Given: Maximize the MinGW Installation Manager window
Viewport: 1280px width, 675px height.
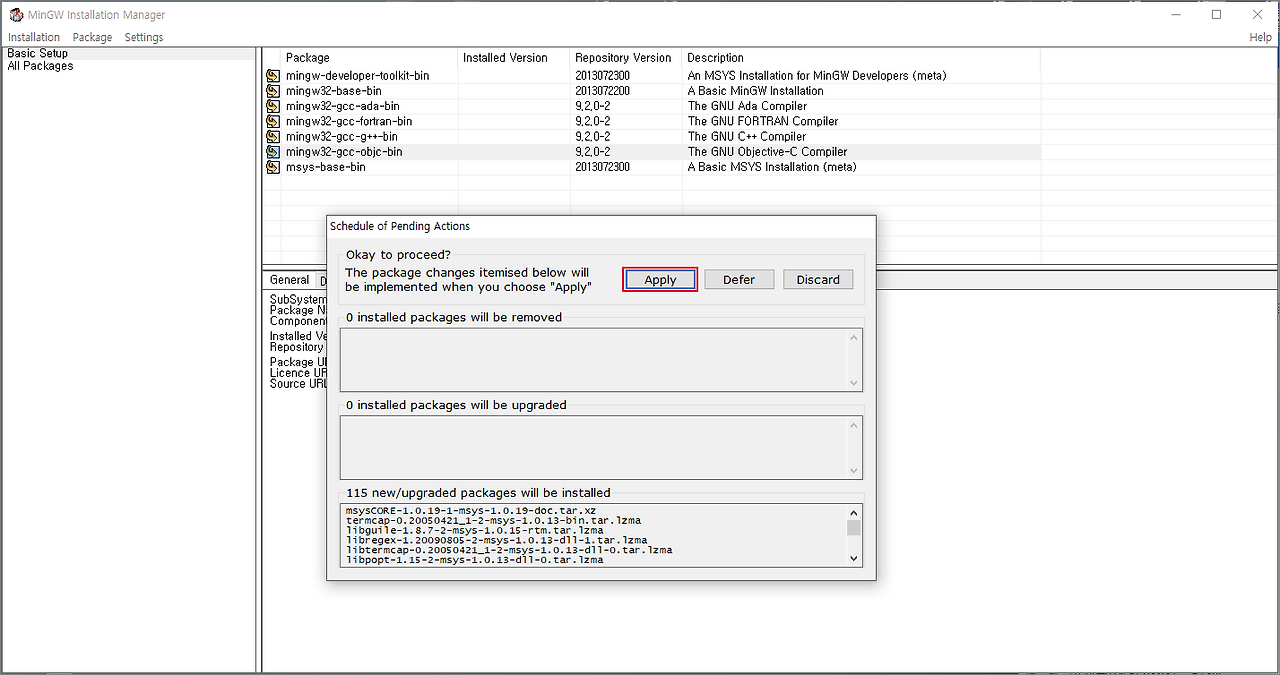Looking at the screenshot, I should point(1216,15).
